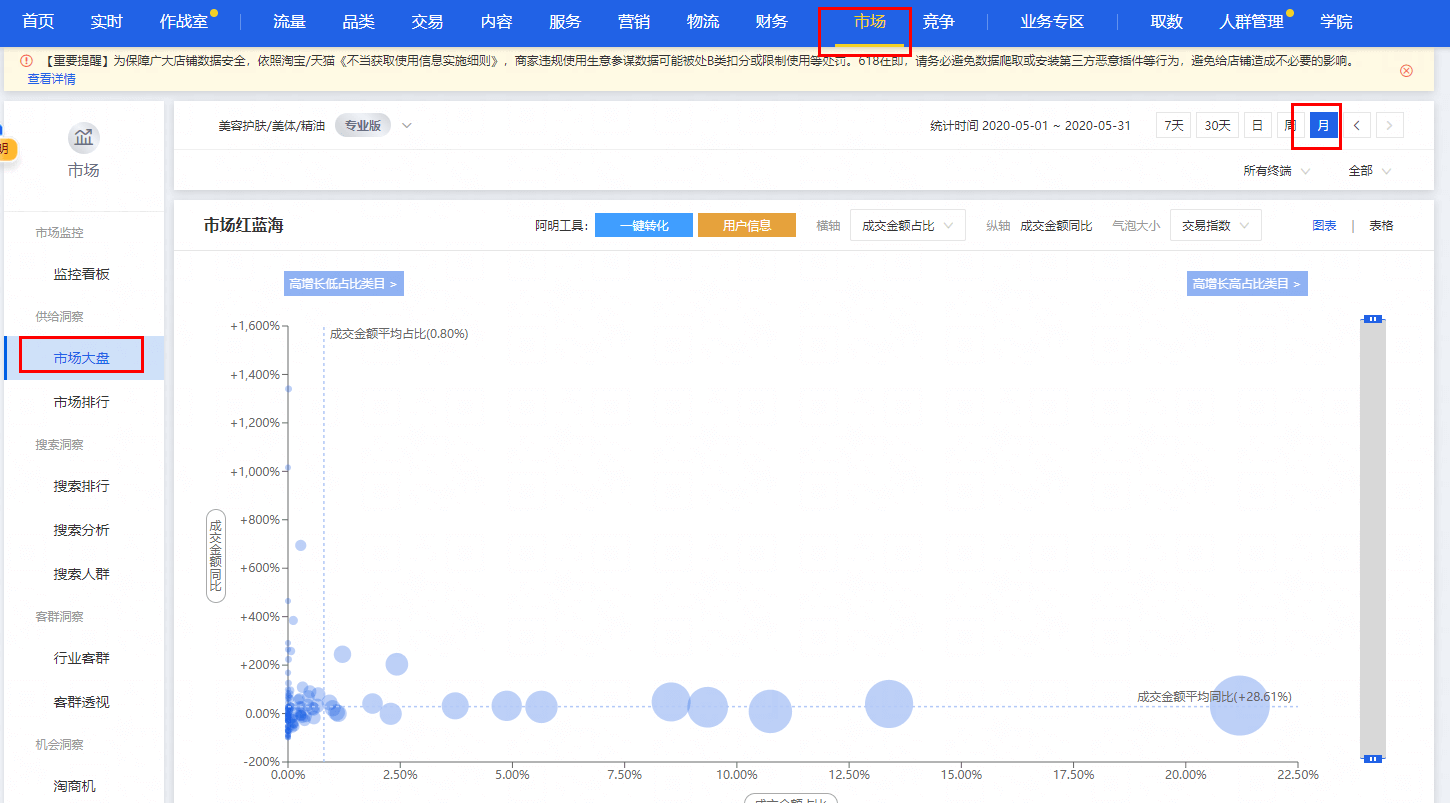
Task: Select the 日 time granularity
Action: 1257,125
